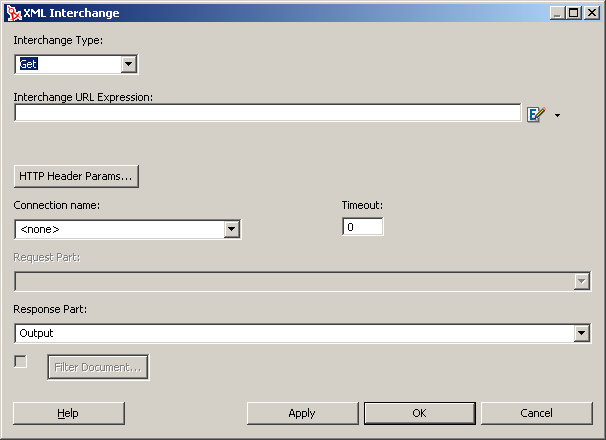Click the Connection name label

tap(57, 205)
